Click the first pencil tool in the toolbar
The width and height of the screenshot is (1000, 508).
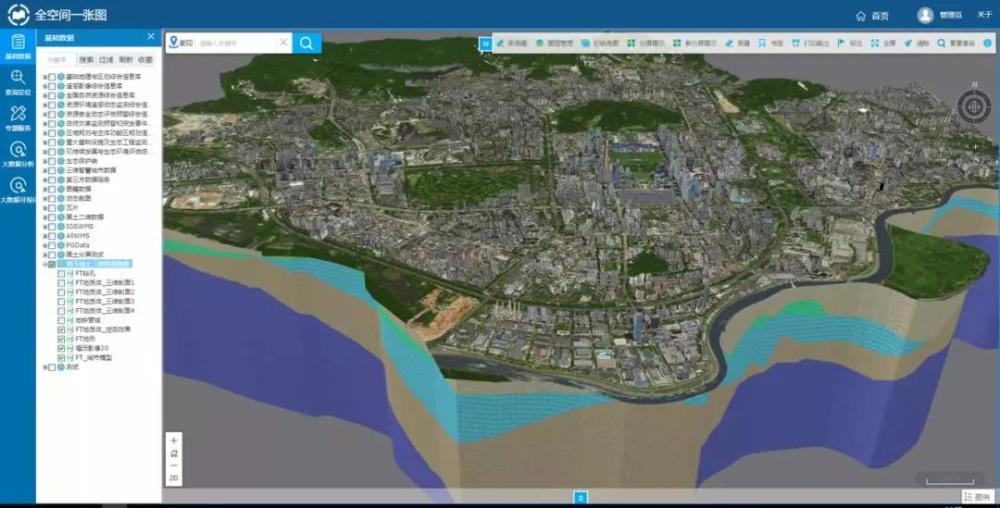[x=512, y=43]
